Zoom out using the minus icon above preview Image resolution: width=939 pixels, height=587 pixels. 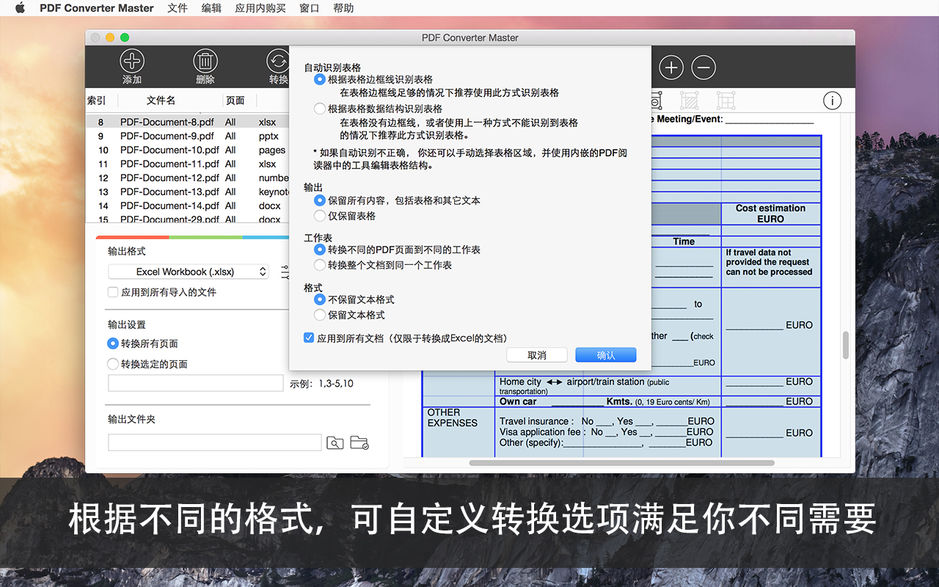pos(703,66)
